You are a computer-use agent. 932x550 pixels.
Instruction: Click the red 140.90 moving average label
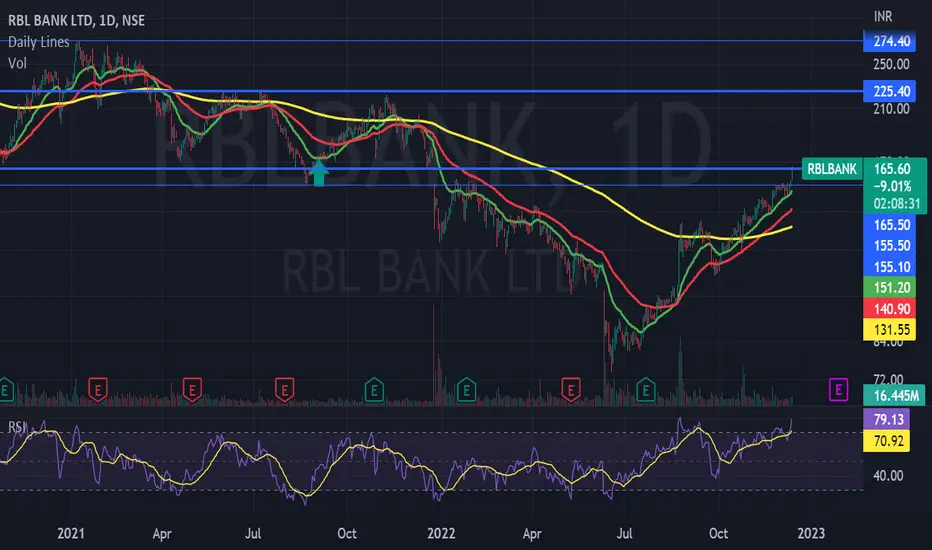pos(890,309)
